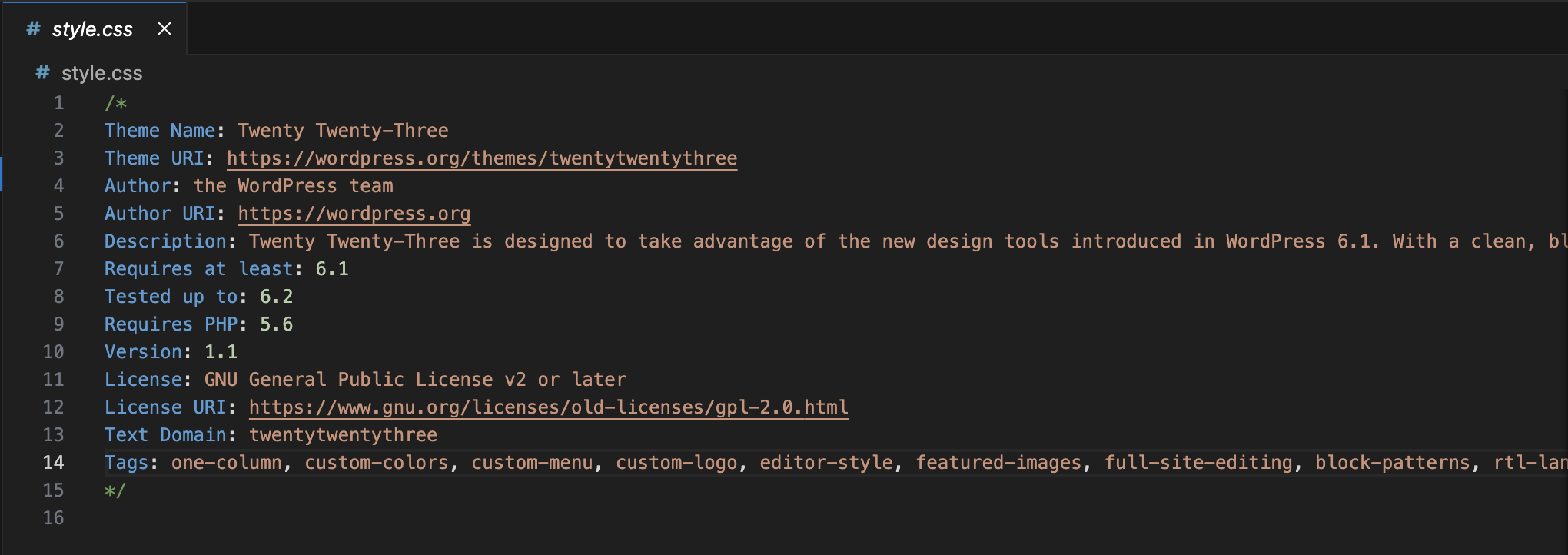Select the style.css editor tab
Screen dimensions: 1568x555
click(94, 29)
